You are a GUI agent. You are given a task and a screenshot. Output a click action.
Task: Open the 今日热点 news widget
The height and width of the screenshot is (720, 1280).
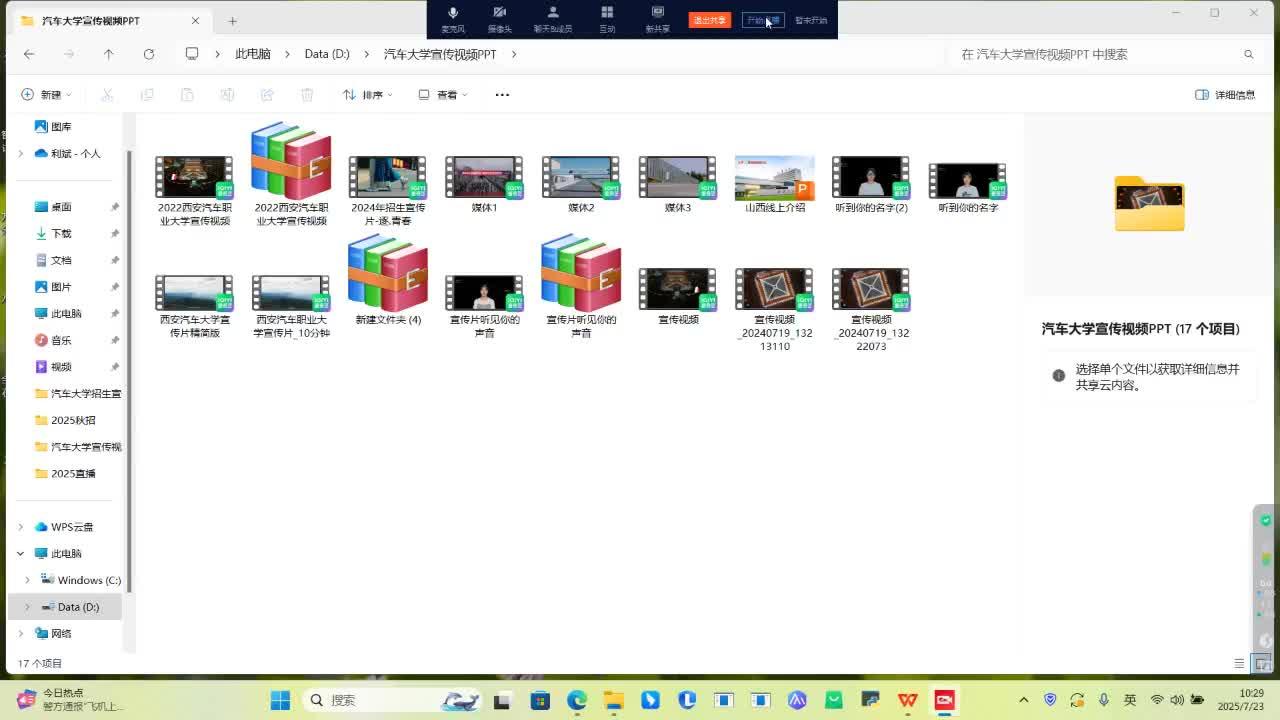pos(70,699)
